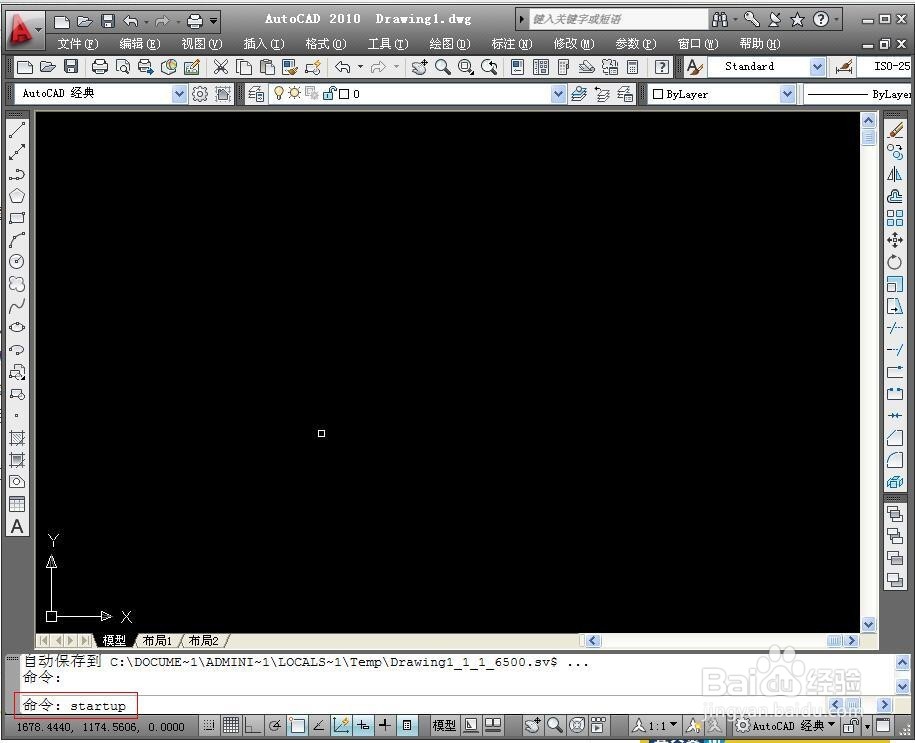Select the Rectangle draw tool
The image size is (915, 743).
tap(17, 218)
